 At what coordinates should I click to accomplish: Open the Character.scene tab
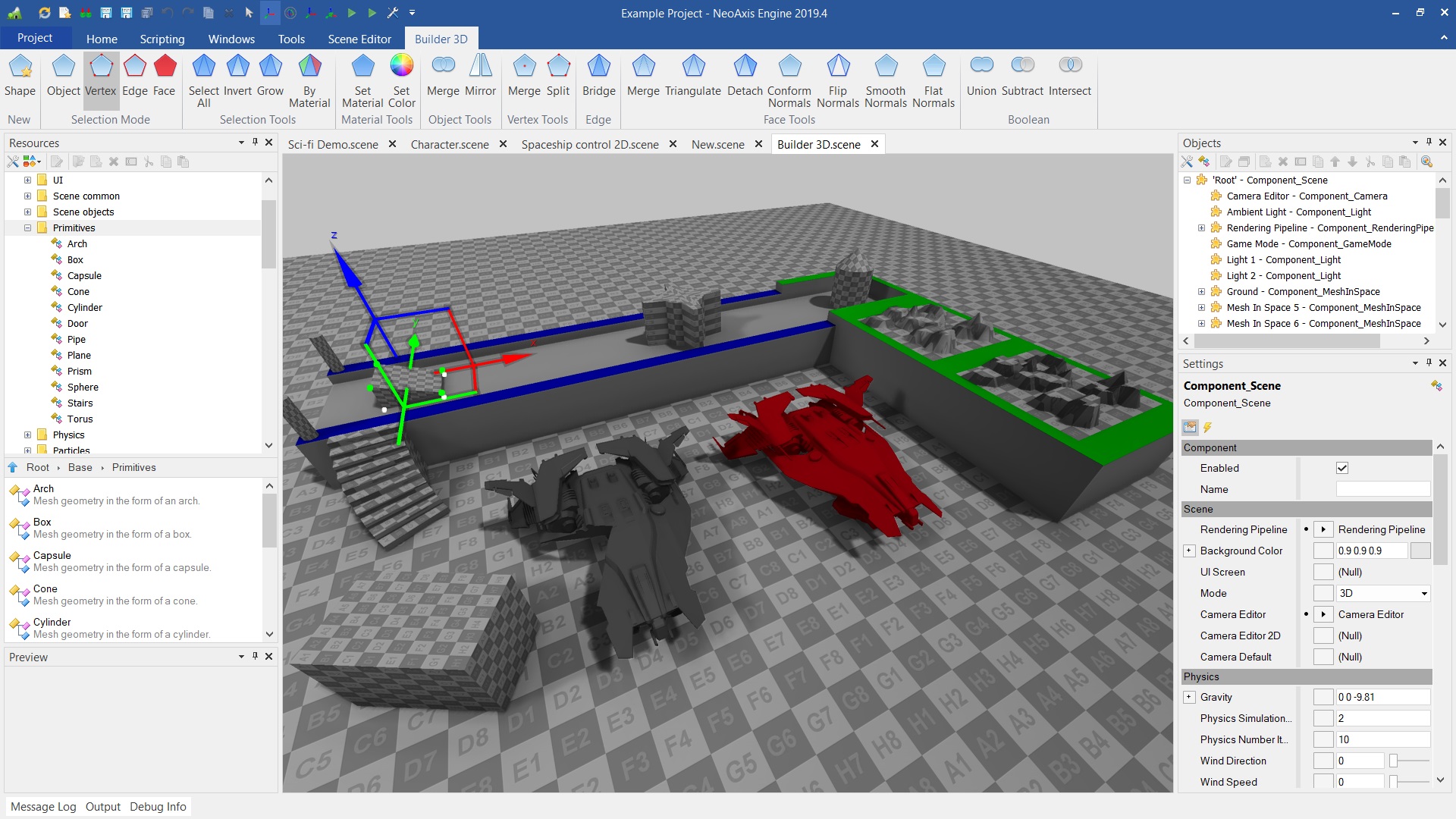[450, 144]
